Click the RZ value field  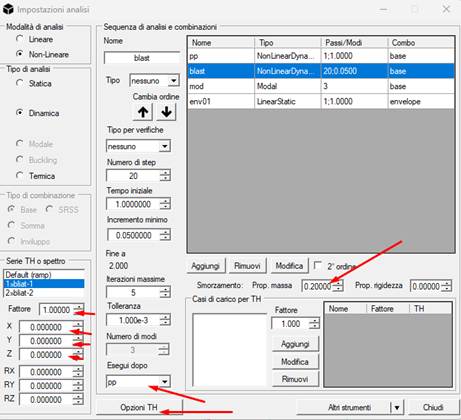(x=46, y=399)
